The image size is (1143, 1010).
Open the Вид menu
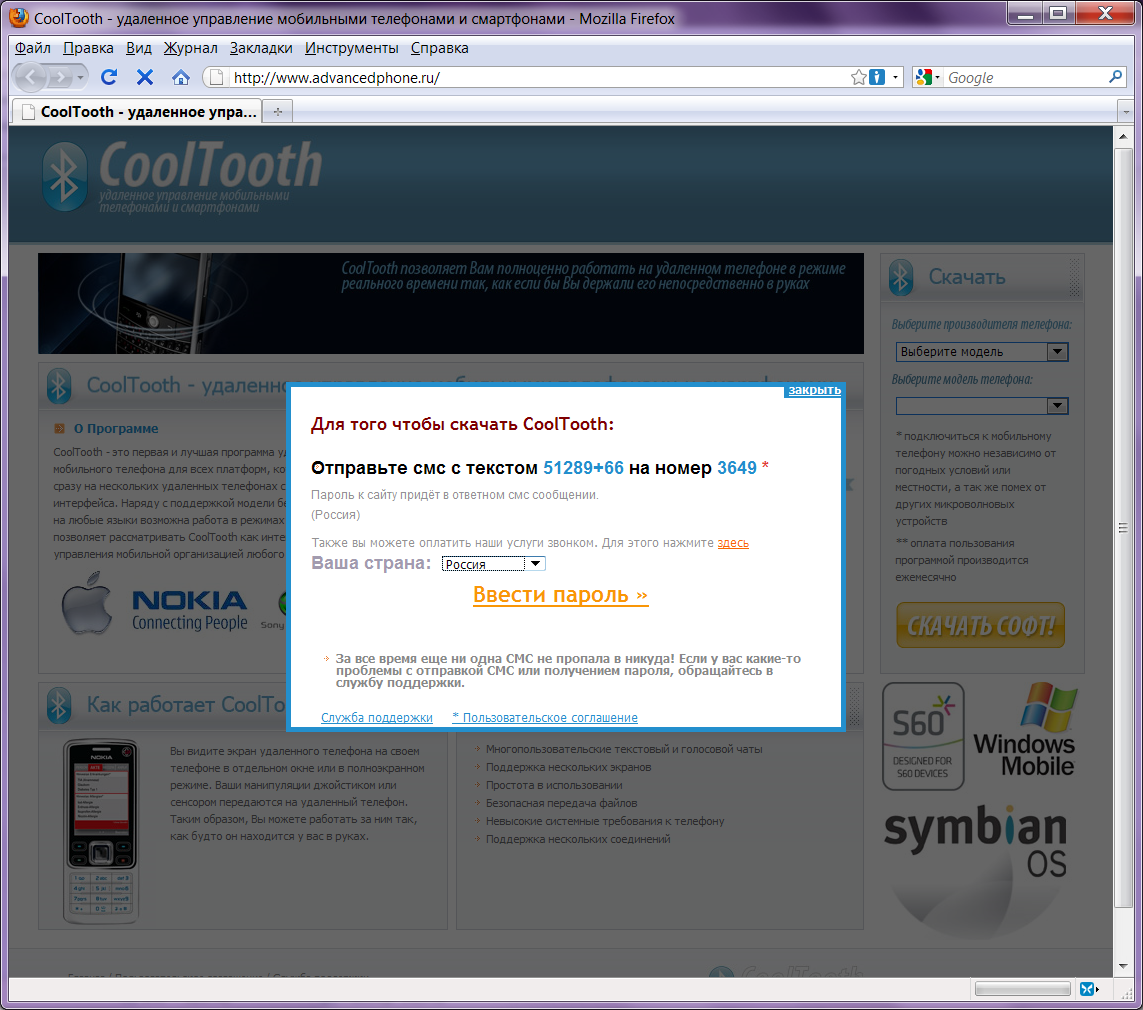139,48
